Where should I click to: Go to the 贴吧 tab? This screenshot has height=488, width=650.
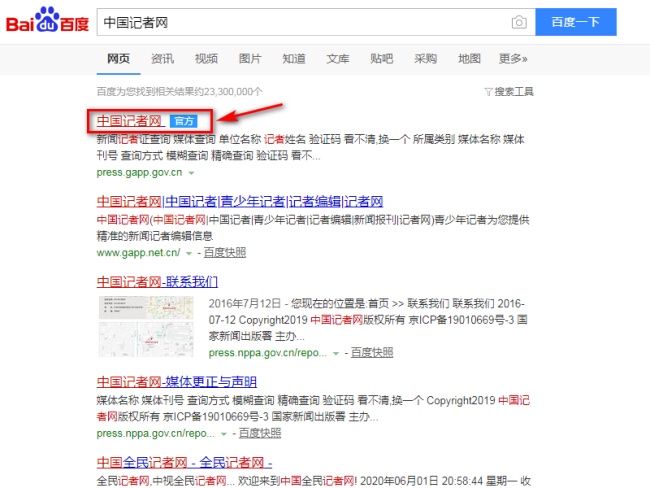point(381,59)
